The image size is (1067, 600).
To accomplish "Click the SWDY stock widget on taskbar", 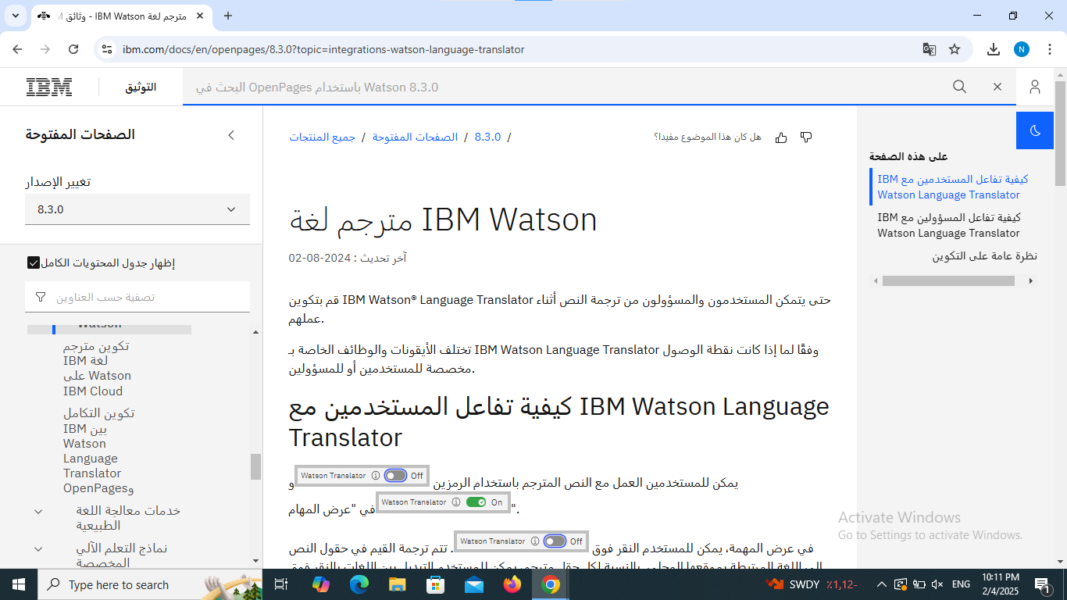I will (x=811, y=584).
